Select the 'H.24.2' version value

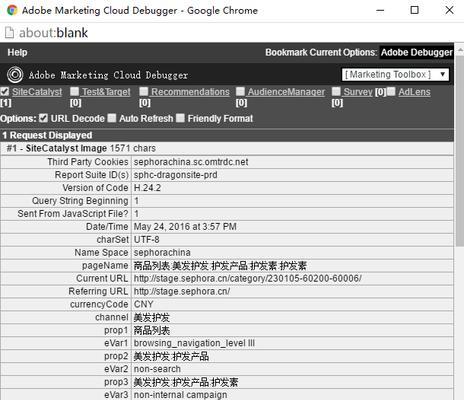147,188
